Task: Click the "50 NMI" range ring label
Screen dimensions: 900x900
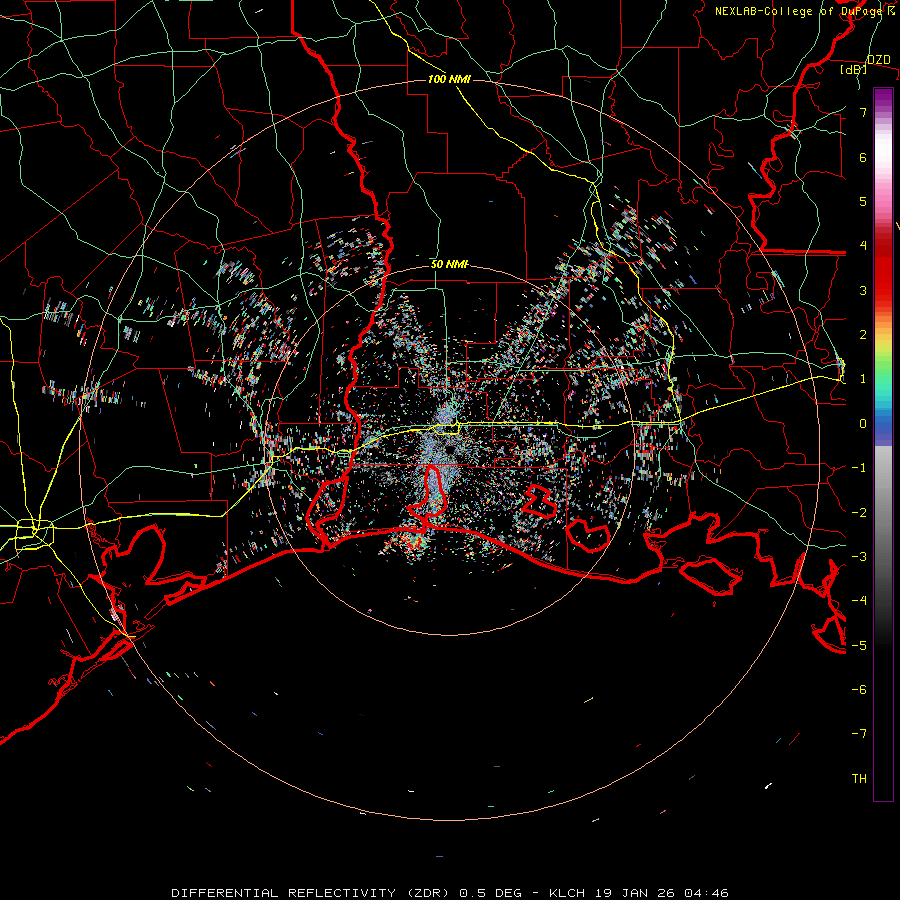Action: click(x=449, y=264)
